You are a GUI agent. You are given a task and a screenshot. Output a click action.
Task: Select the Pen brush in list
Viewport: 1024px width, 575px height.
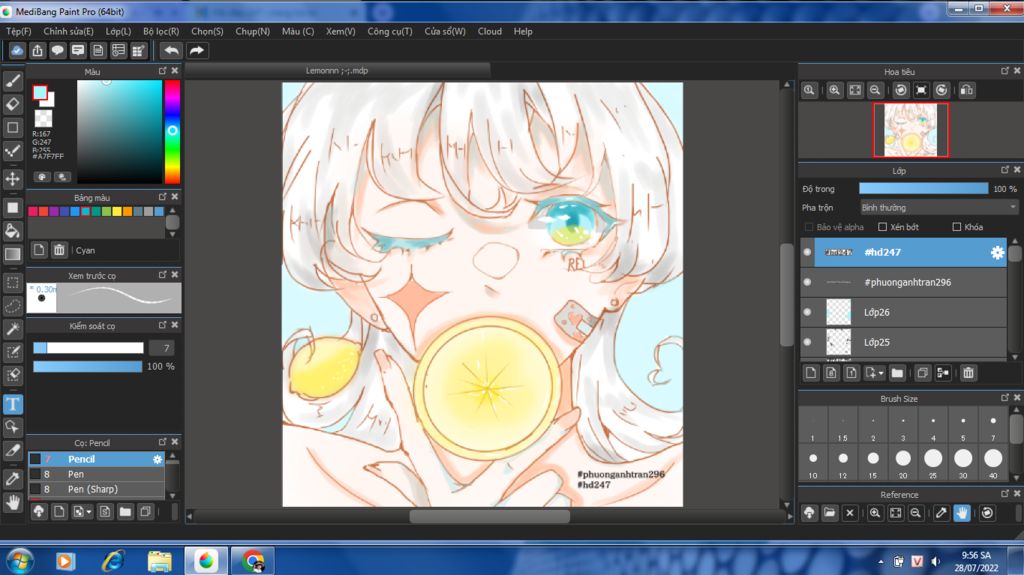pyautogui.click(x=97, y=474)
